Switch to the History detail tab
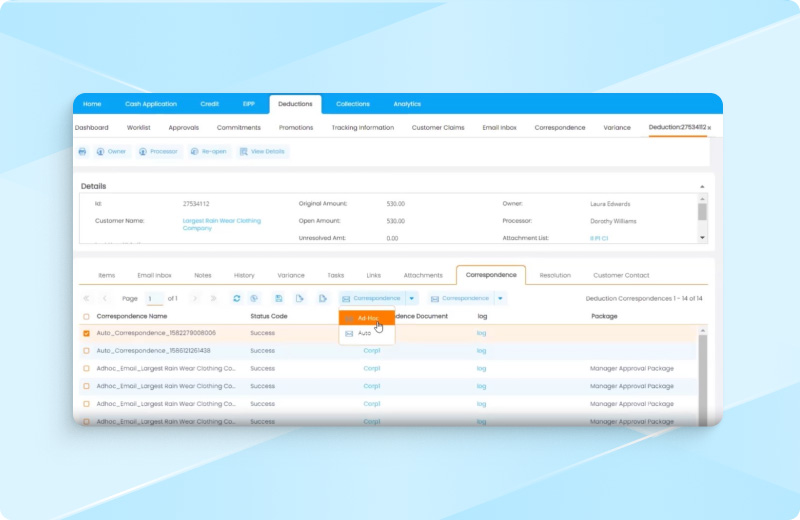 [x=244, y=276]
